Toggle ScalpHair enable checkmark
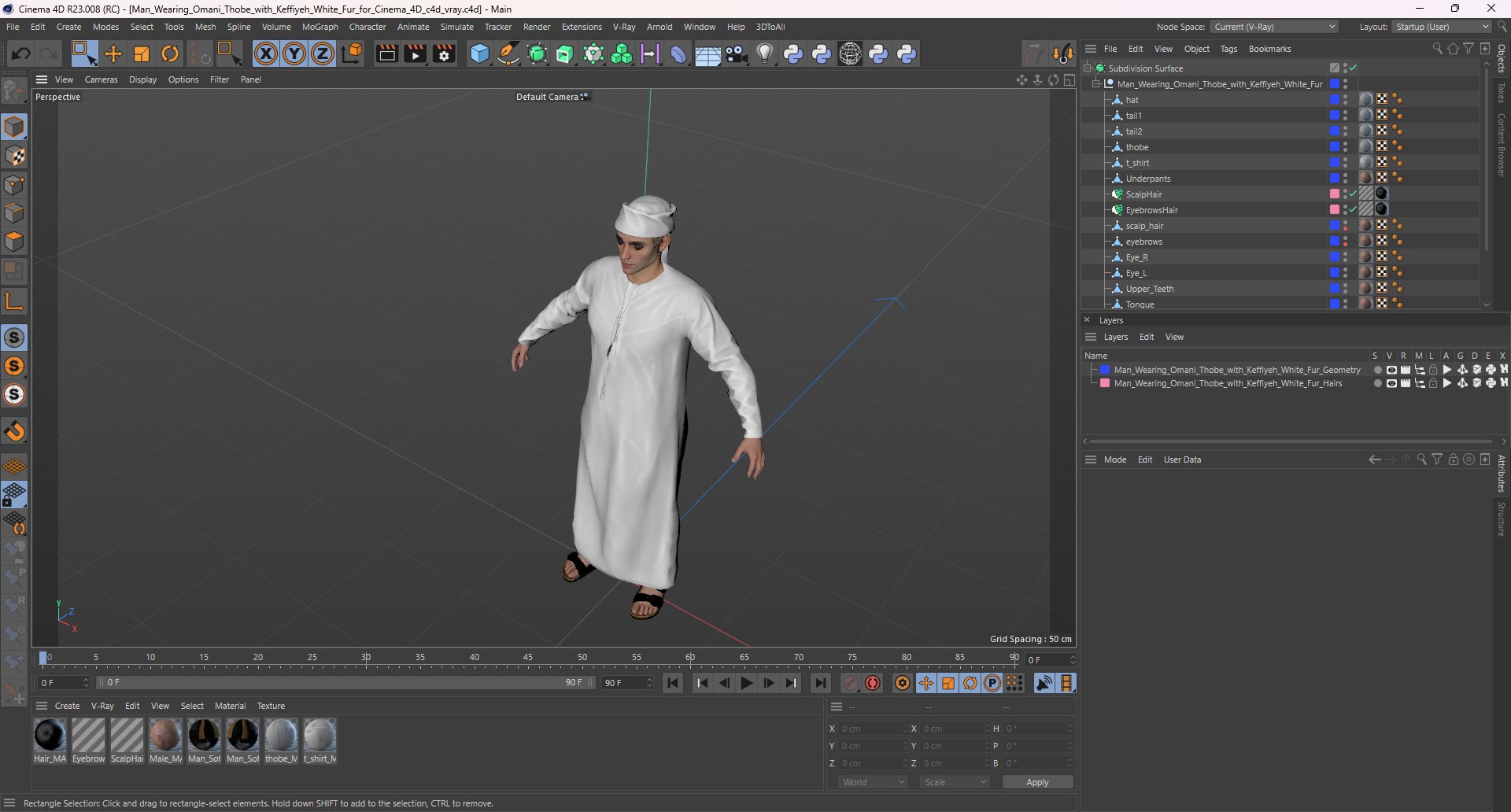This screenshot has width=1511, height=812. tap(1353, 194)
